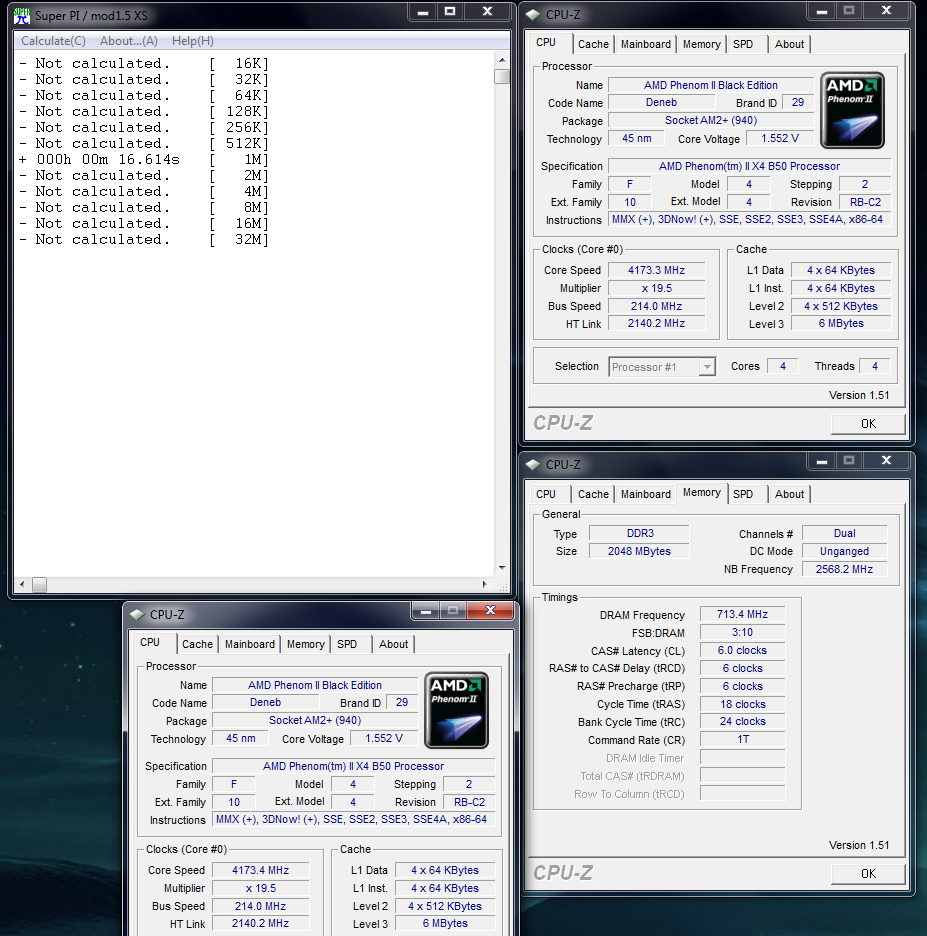
Task: Open the Calculate(C) menu in Super PI
Action: [53, 41]
